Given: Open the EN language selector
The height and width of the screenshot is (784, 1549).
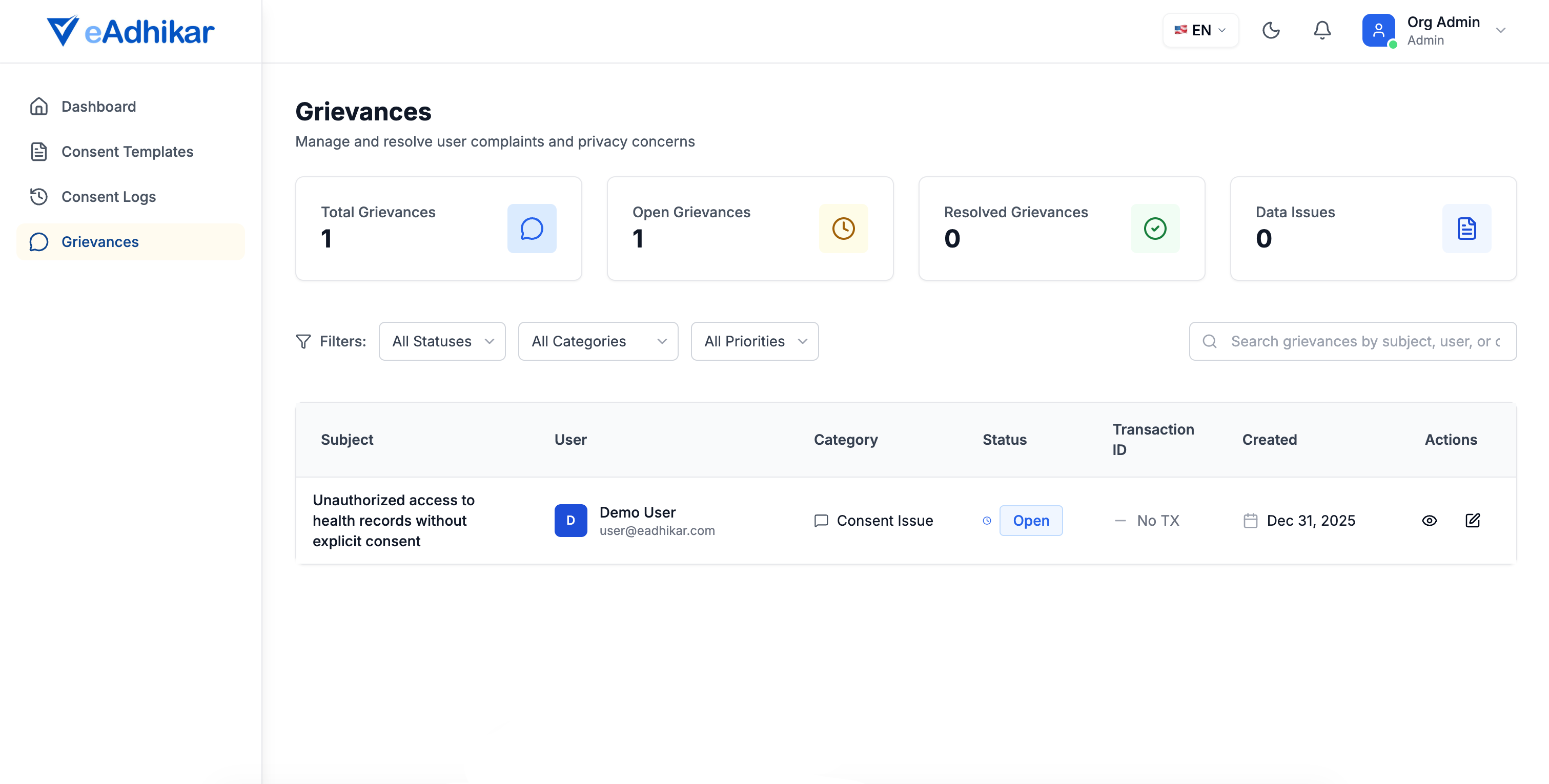Looking at the screenshot, I should pyautogui.click(x=1200, y=30).
